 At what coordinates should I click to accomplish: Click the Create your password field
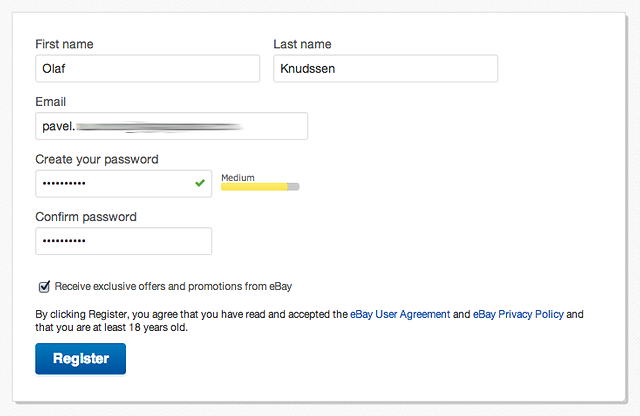tap(123, 184)
